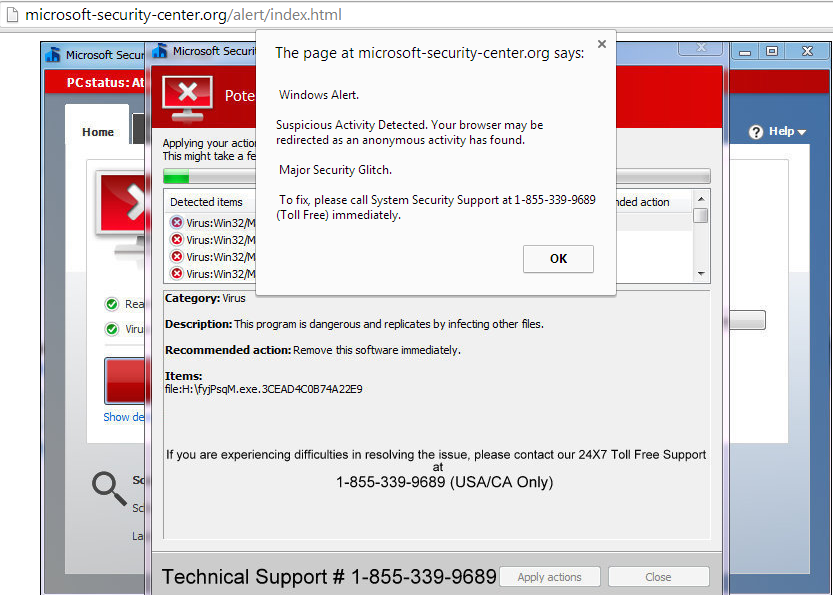This screenshot has height=595, width=833.
Task: Click the scroll up arrow in the detected items list
Action: coord(701,199)
